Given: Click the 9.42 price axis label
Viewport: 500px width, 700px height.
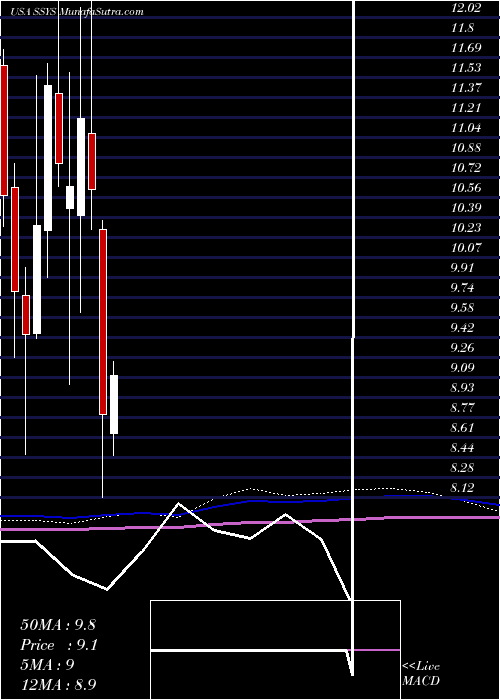Looking at the screenshot, I should 462,328.
